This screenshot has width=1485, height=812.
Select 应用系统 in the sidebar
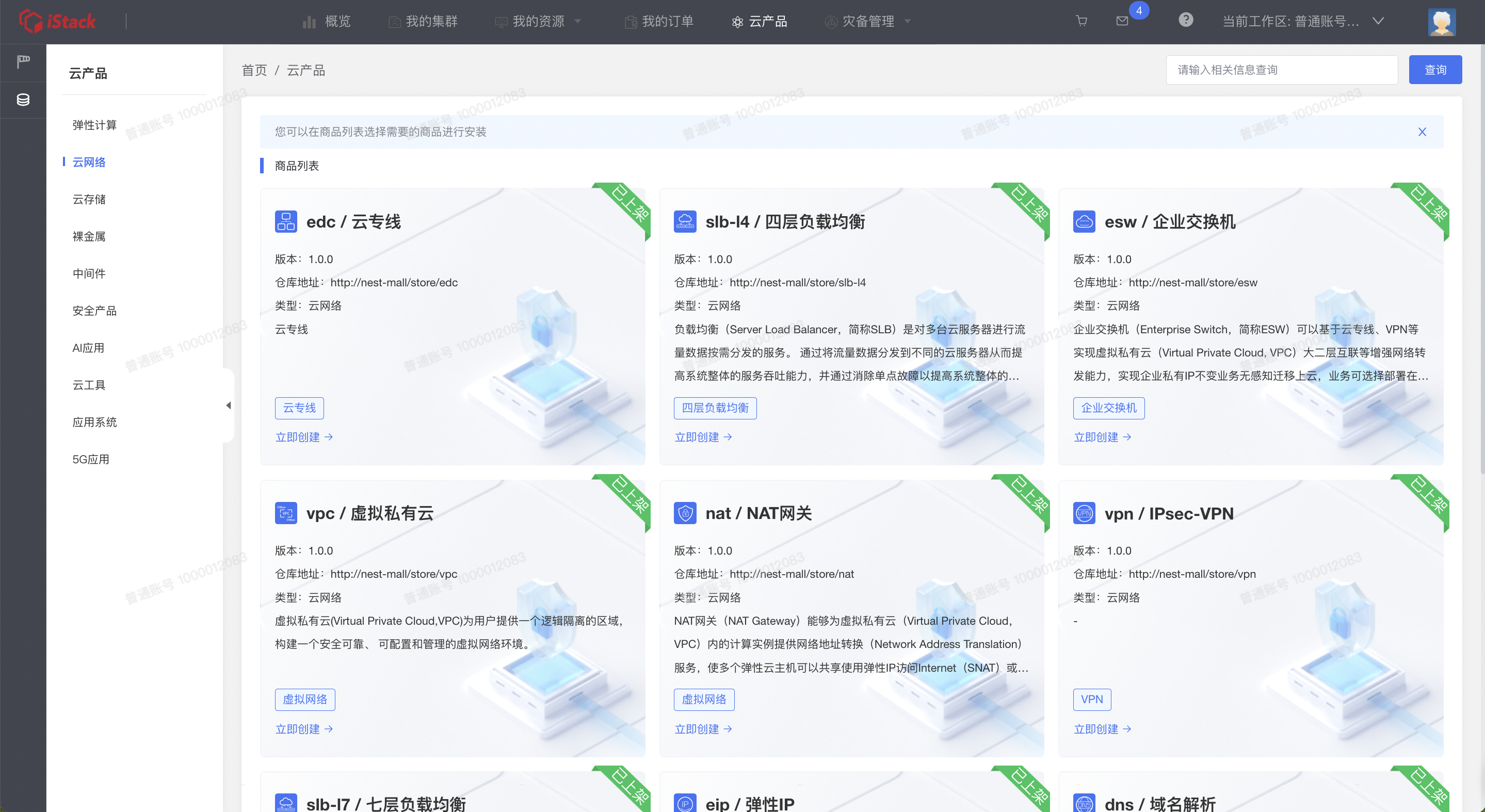[94, 422]
